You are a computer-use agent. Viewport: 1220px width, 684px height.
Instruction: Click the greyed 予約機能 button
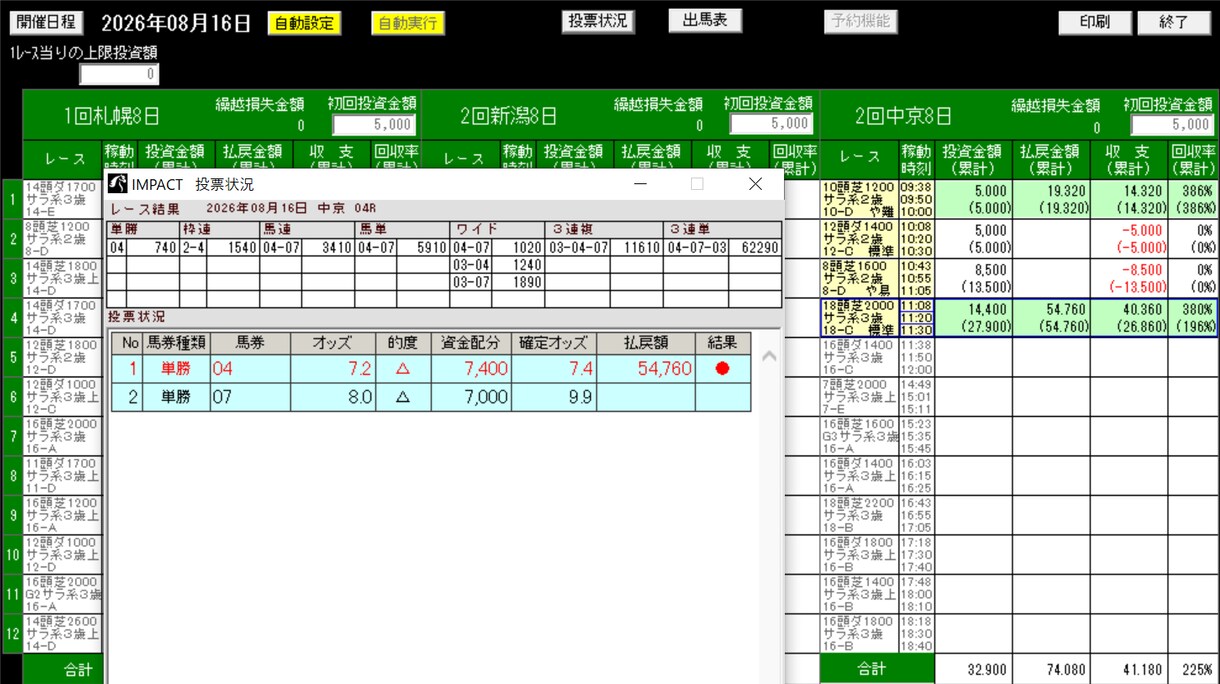pos(860,21)
